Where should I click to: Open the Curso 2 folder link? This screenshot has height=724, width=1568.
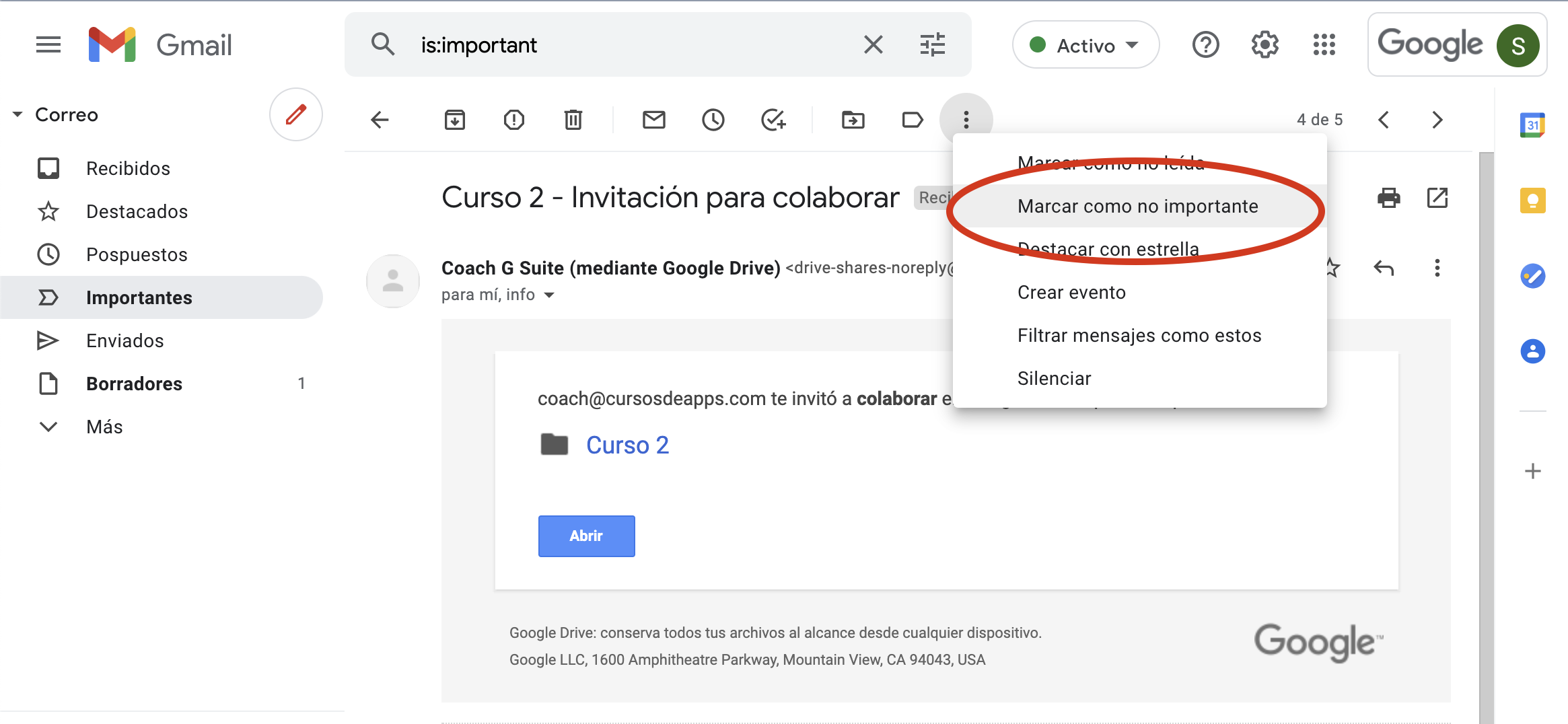(627, 445)
